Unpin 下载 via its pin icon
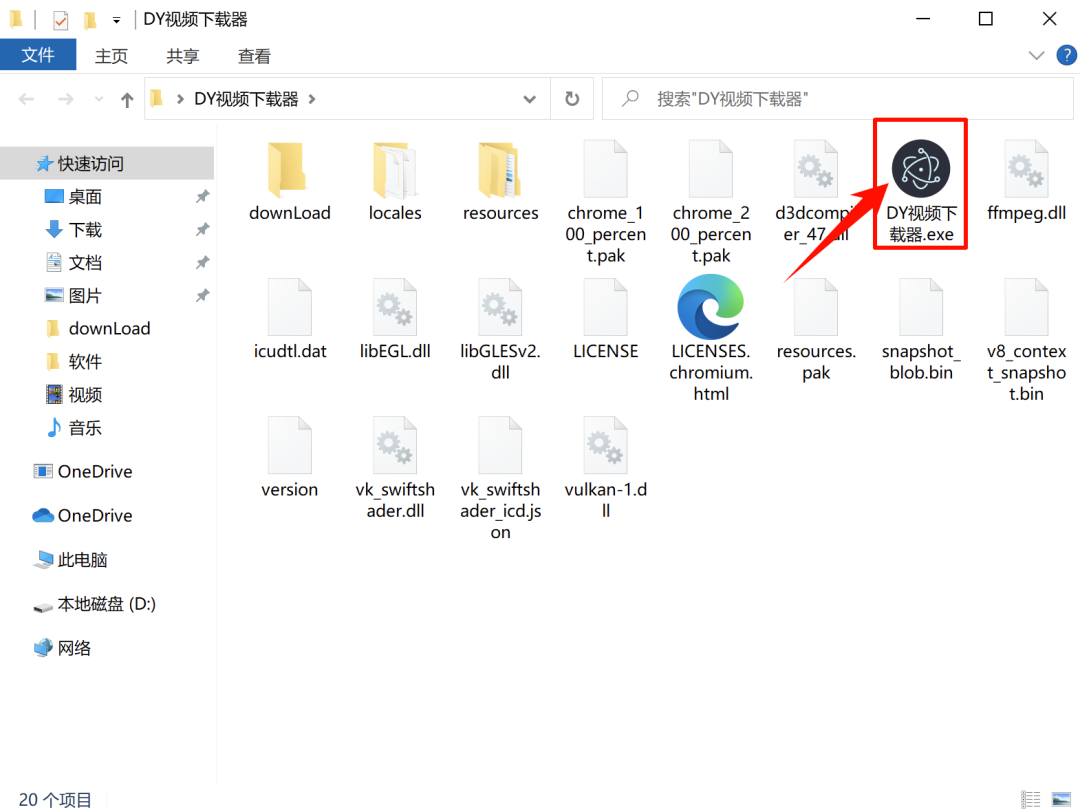The height and width of the screenshot is (812, 1080). [202, 230]
